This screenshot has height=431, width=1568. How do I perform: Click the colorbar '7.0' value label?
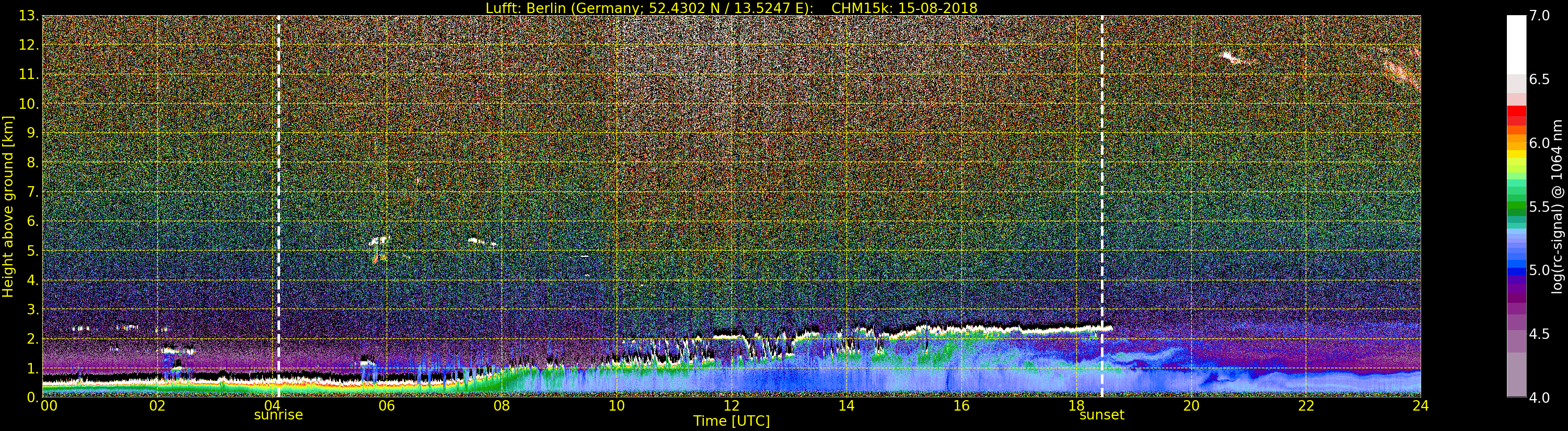(x=1539, y=16)
